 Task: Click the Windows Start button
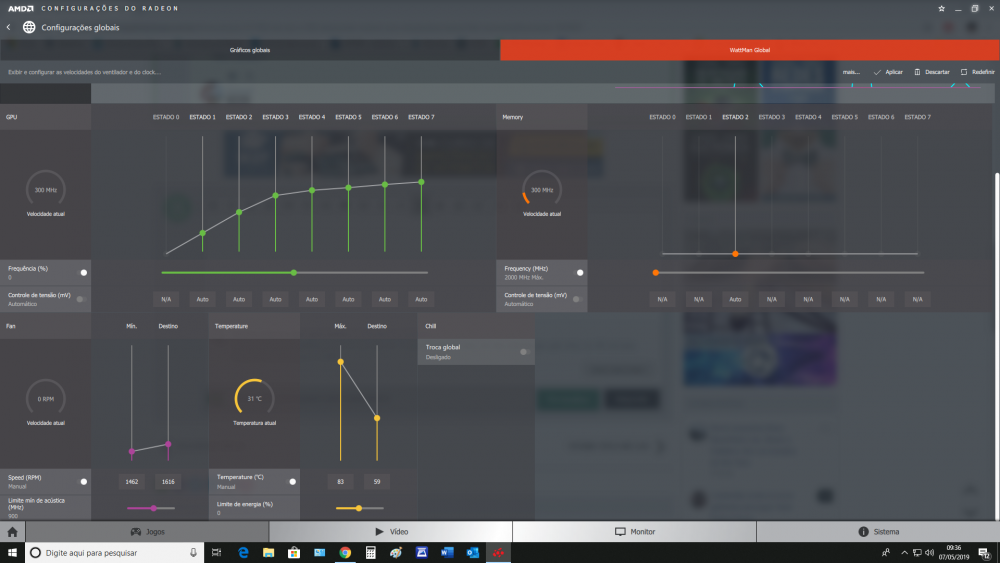click(11, 553)
